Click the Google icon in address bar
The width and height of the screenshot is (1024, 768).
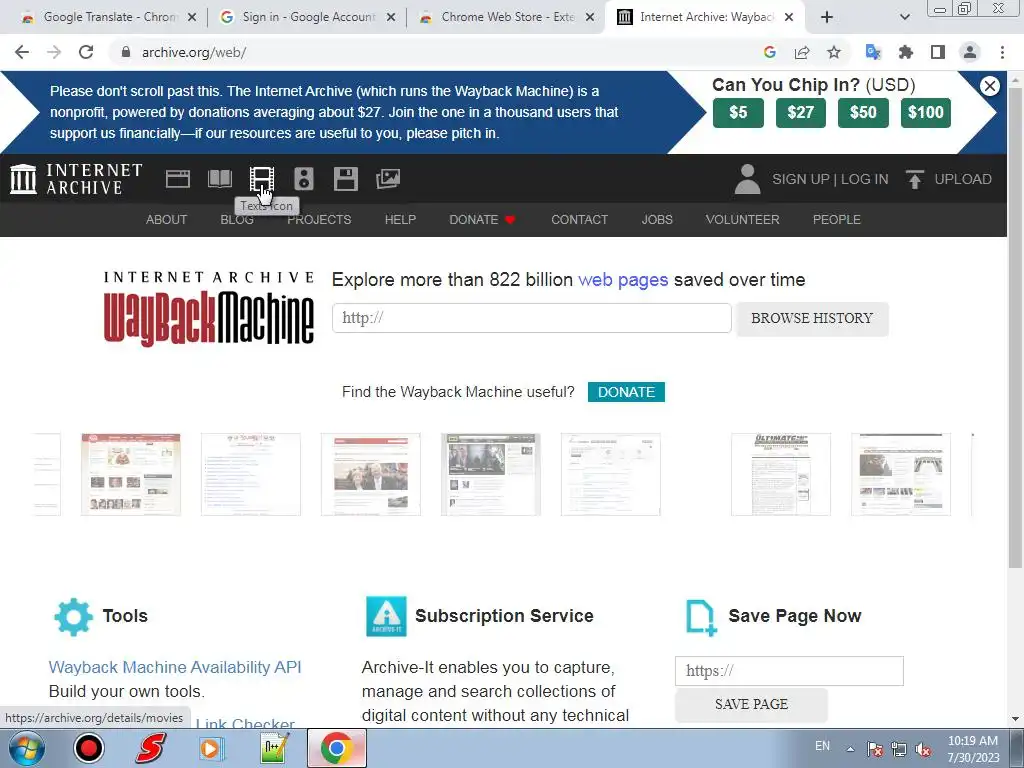pyautogui.click(x=770, y=52)
